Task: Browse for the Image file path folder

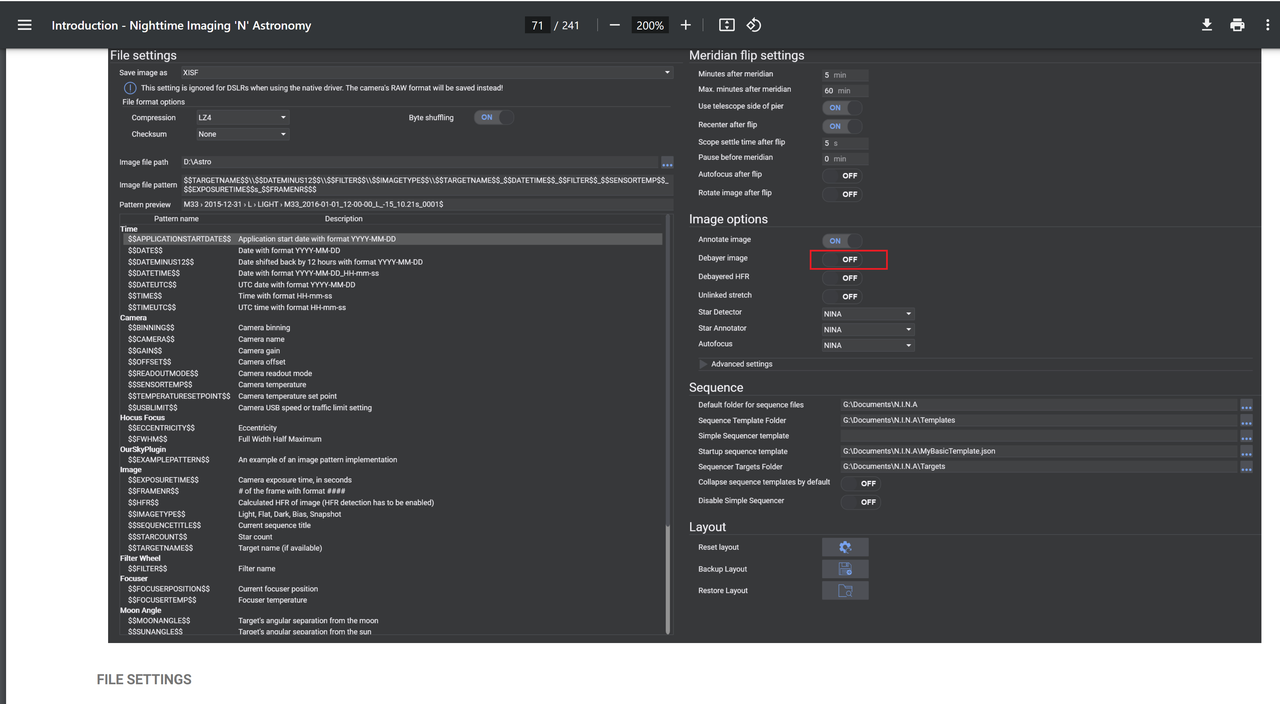Action: pos(667,162)
